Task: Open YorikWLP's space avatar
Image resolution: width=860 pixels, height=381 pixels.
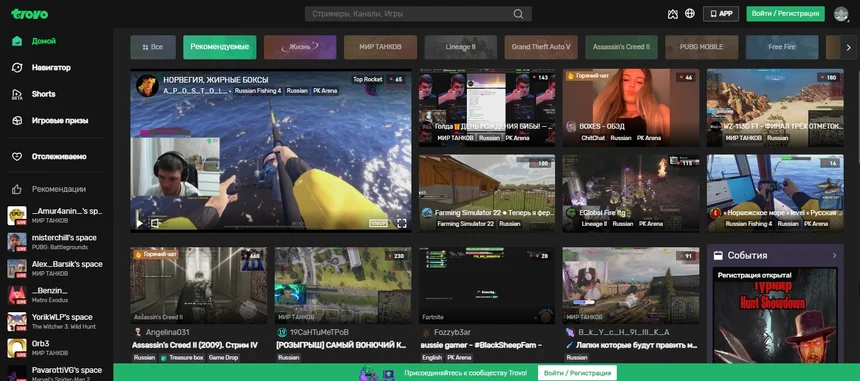Action: tap(17, 322)
